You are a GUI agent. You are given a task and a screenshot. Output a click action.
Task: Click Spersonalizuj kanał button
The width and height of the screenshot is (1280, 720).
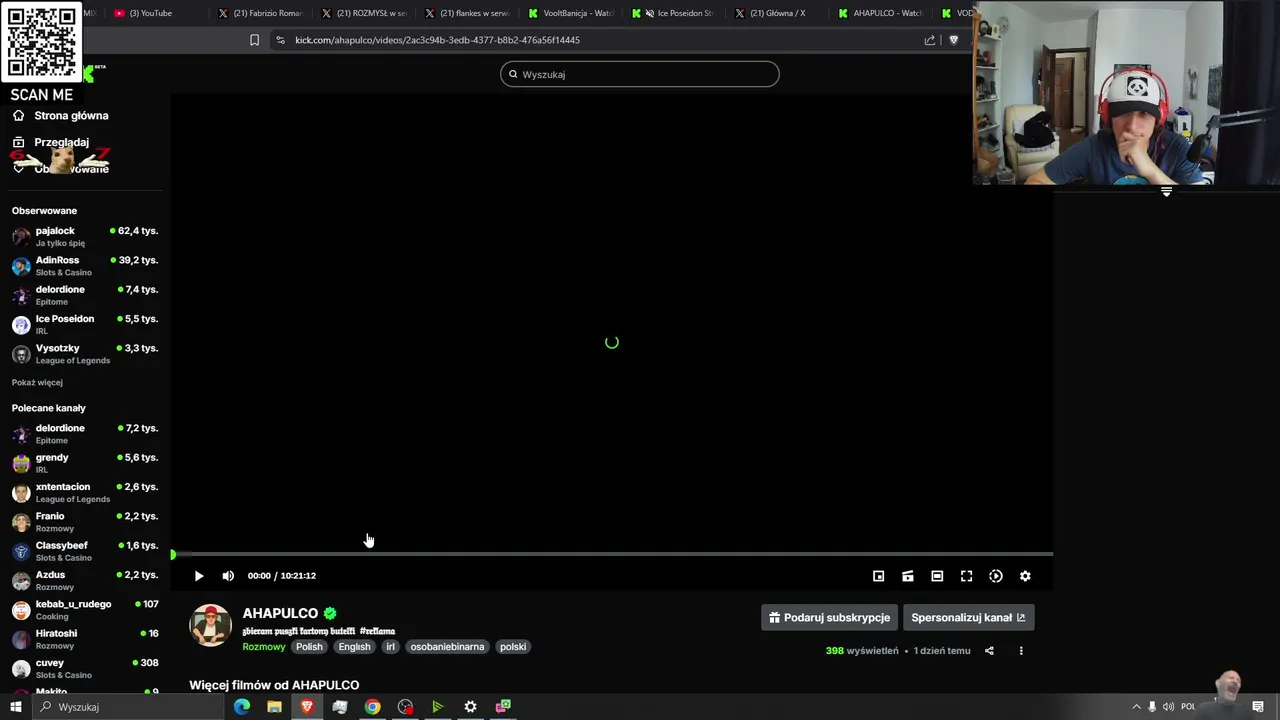968,617
